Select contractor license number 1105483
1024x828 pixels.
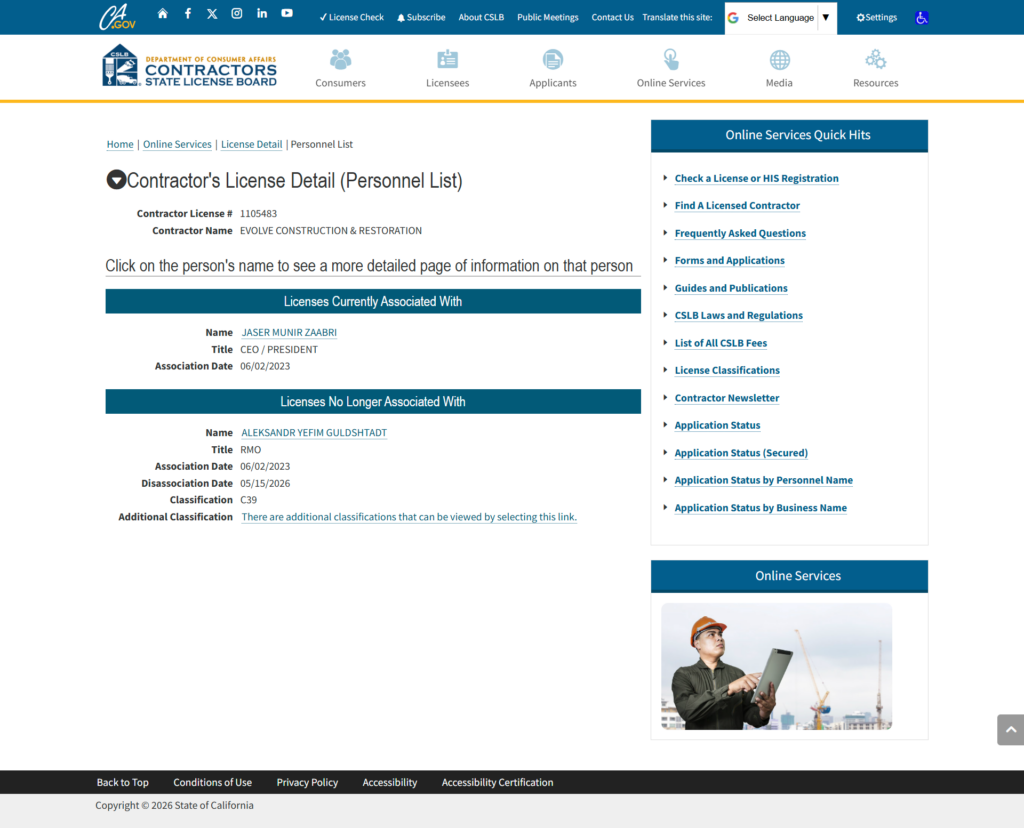(258, 214)
